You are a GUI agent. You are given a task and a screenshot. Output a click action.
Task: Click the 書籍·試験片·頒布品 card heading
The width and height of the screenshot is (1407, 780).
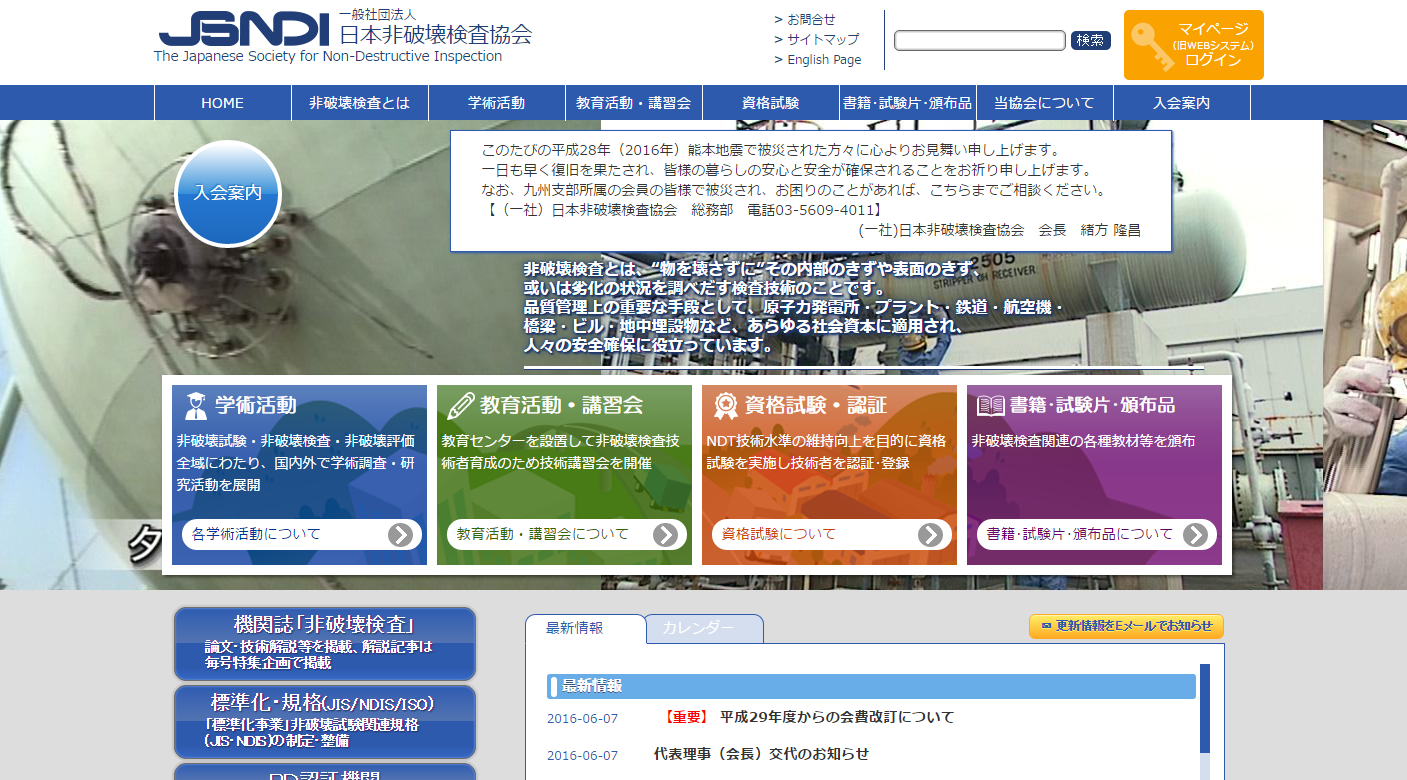click(1092, 405)
